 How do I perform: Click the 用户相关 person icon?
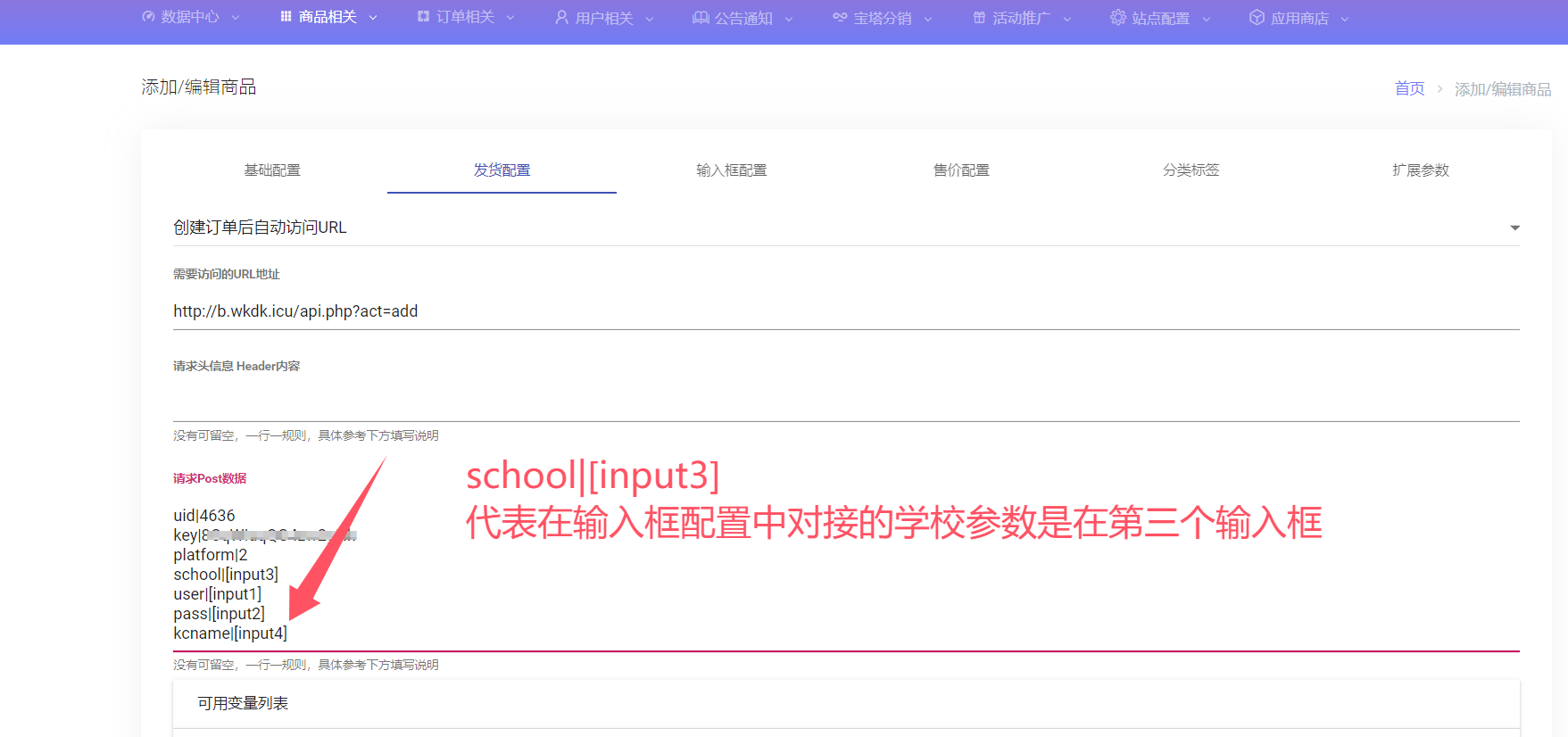pyautogui.click(x=561, y=18)
